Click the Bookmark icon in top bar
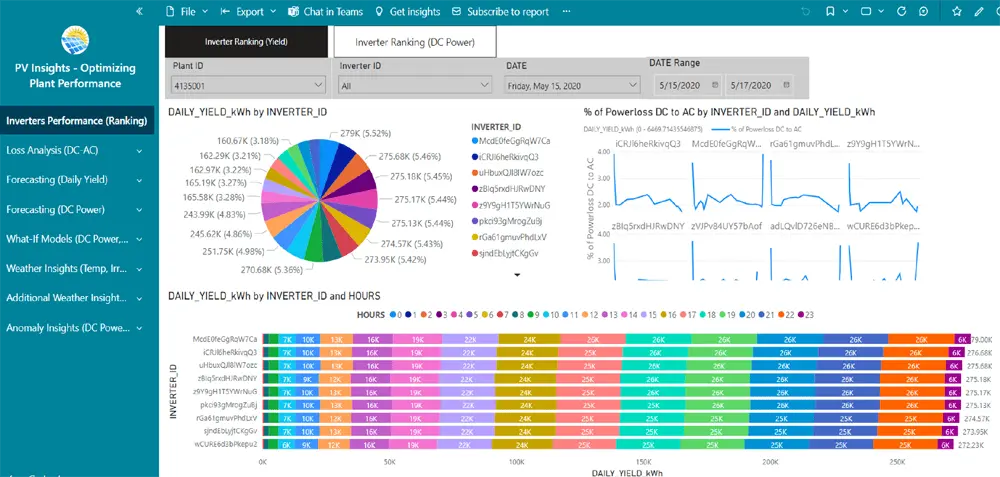Image resolution: width=1000 pixels, height=477 pixels. 831,12
